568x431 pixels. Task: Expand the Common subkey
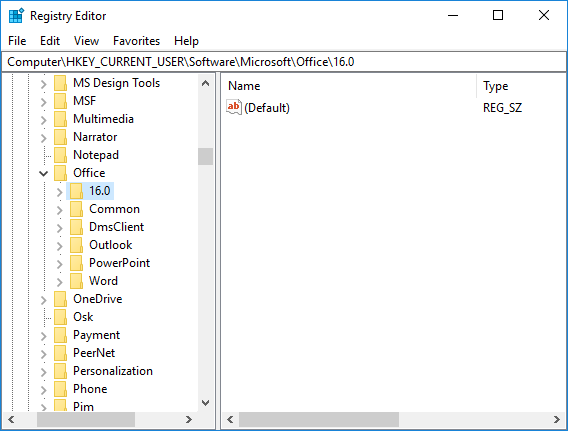click(60, 210)
